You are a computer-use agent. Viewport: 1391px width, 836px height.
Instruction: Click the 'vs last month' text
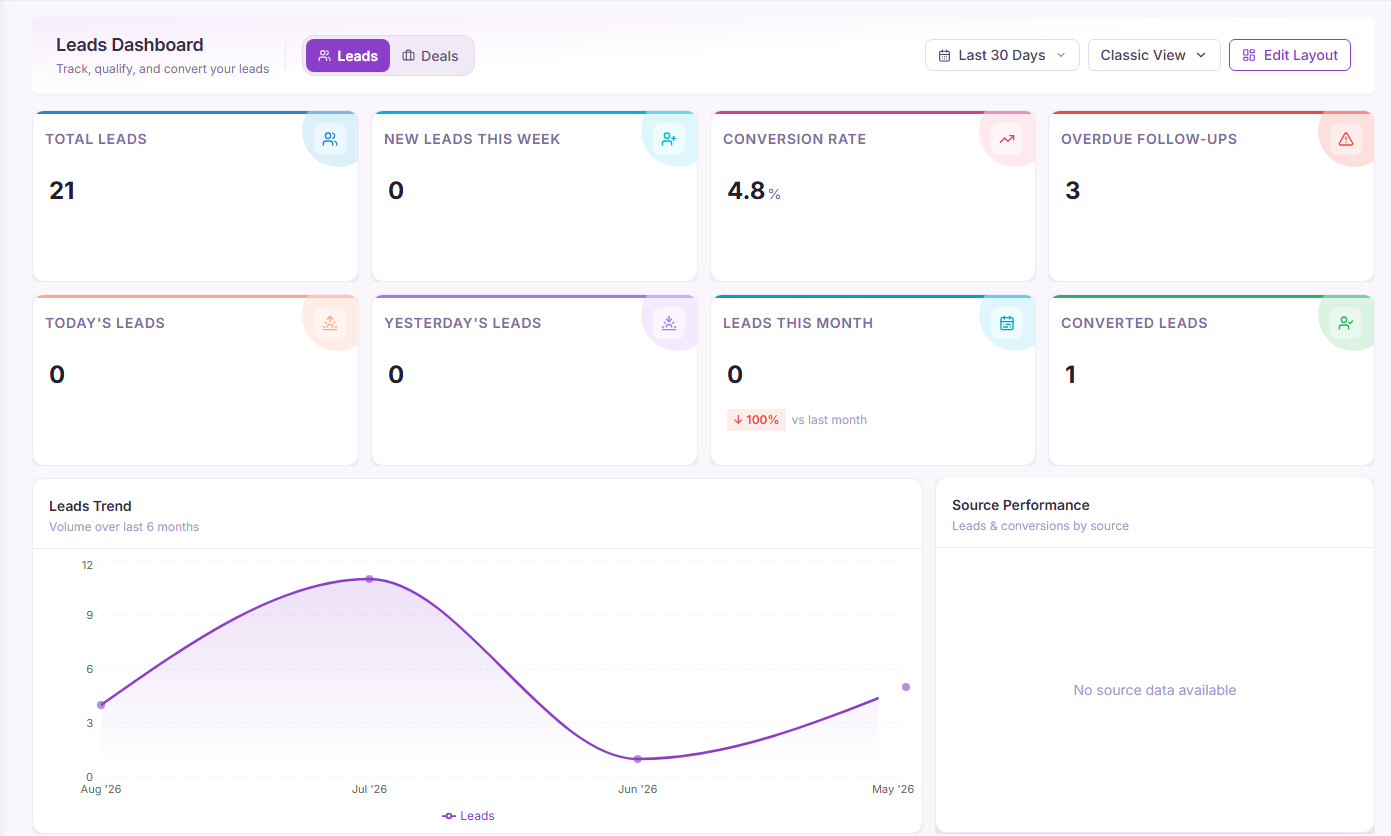coord(829,420)
